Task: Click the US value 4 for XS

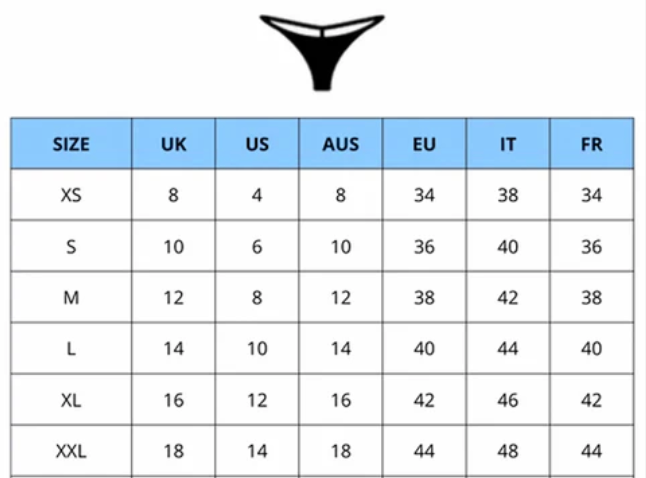Action: [257, 195]
